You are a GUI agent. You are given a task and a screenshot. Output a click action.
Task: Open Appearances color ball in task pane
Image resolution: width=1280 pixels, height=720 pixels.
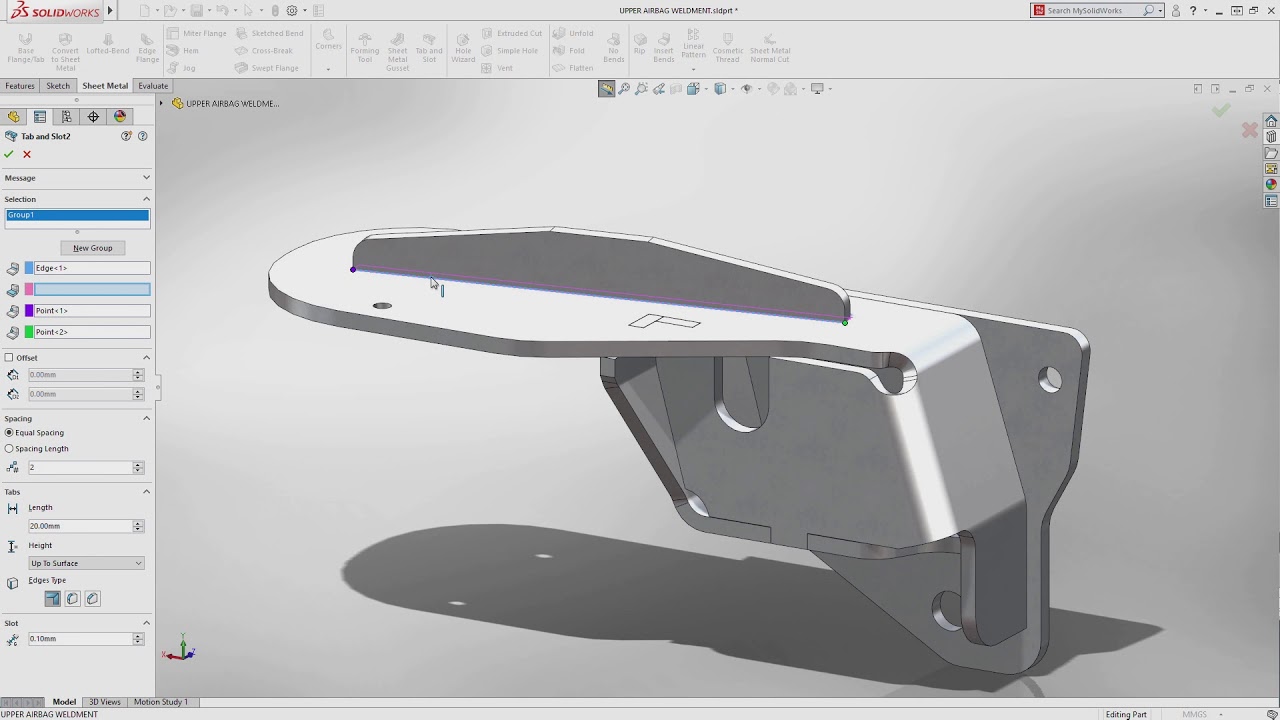tap(1271, 185)
